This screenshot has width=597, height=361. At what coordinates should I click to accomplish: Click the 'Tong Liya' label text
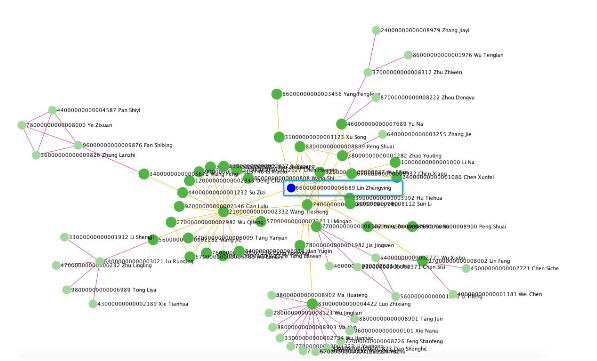145,290
